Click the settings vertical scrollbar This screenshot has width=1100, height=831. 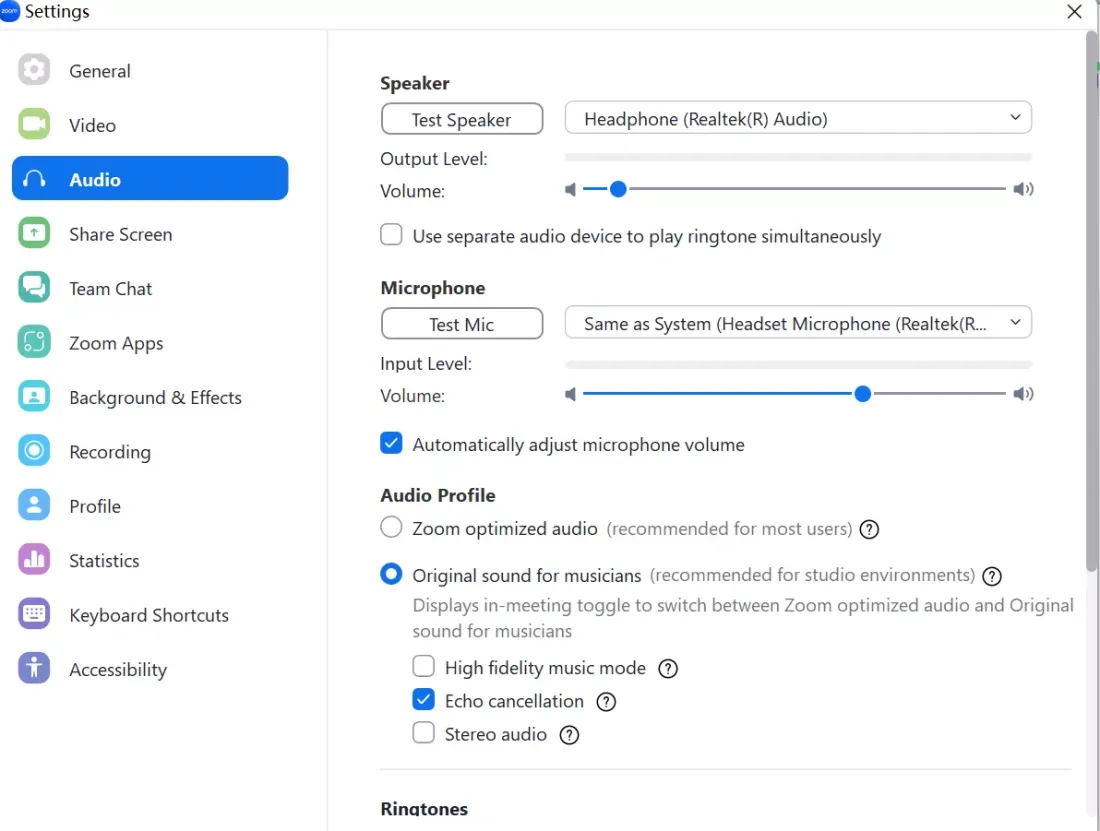tap(1092, 302)
